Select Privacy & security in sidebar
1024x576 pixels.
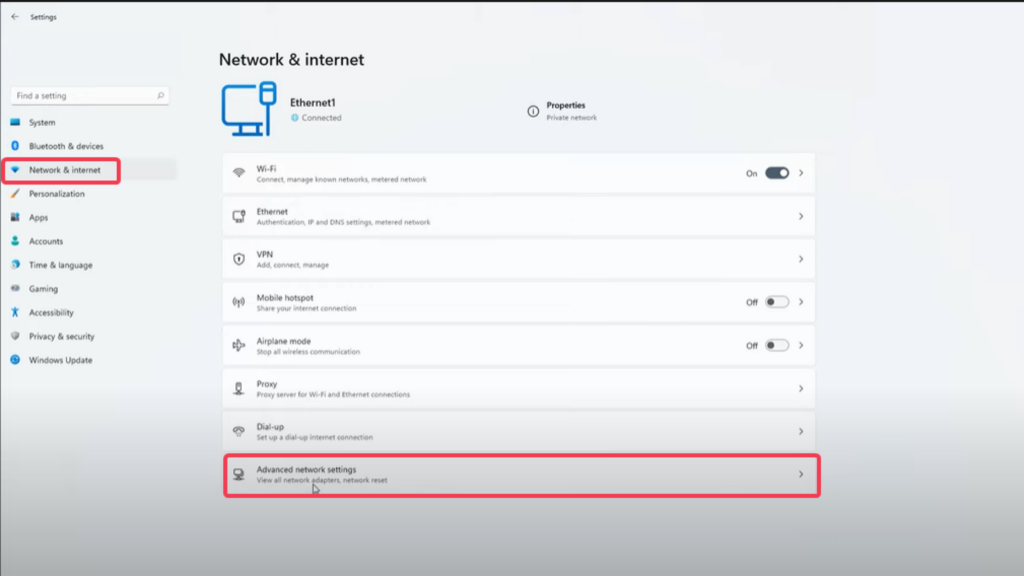pos(61,336)
